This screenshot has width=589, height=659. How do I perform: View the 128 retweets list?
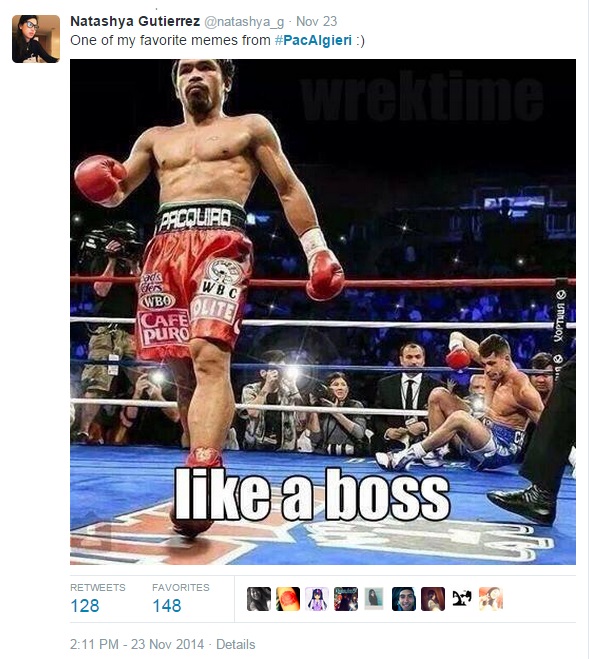(98, 598)
